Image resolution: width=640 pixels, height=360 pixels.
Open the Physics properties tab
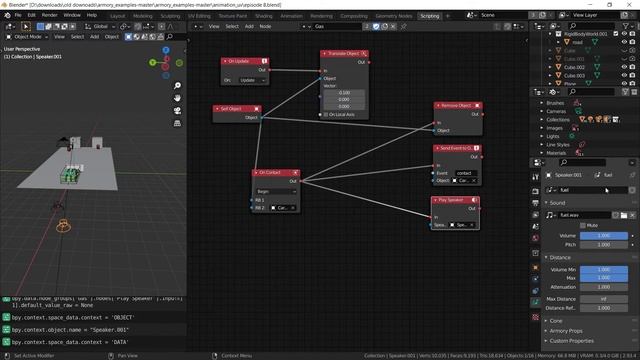tap(536, 279)
